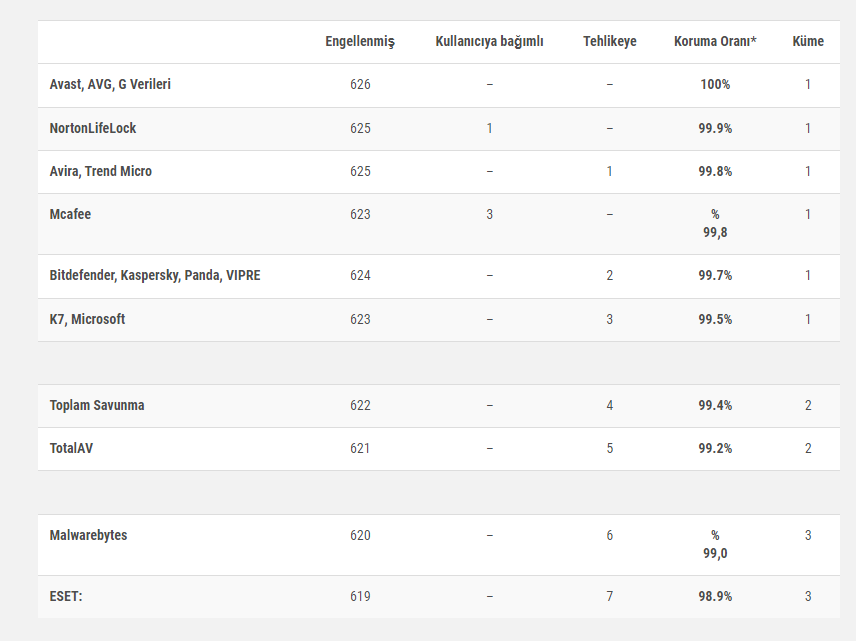
Task: Click the 100% protection rate value
Action: point(715,84)
